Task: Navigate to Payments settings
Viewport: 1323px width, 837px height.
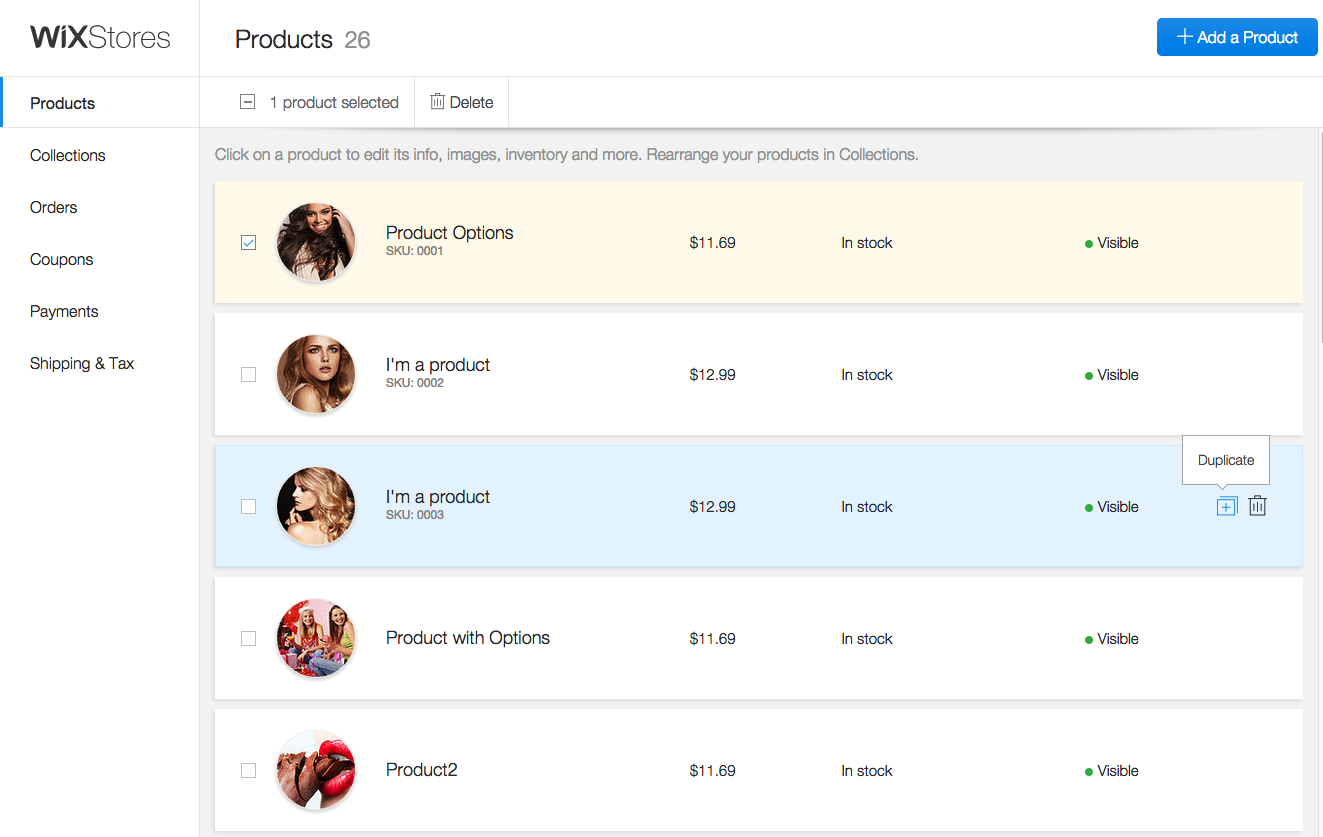Action: pos(64,311)
